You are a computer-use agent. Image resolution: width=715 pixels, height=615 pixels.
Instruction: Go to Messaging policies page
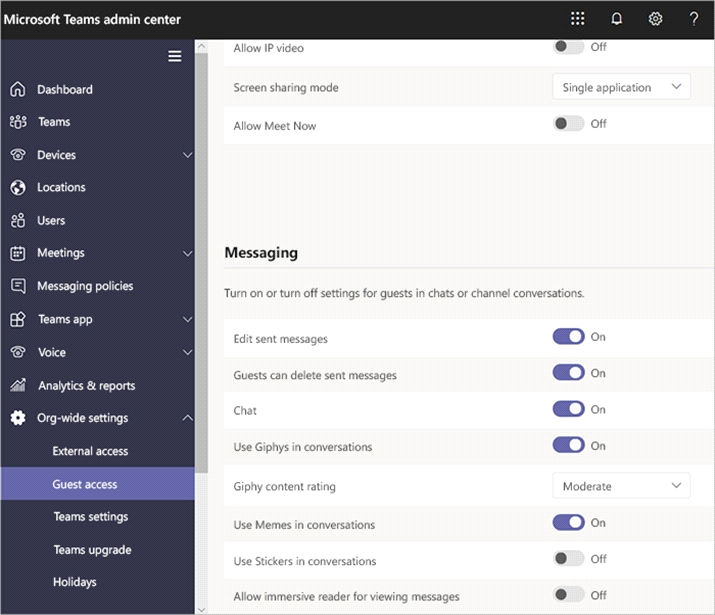point(85,286)
